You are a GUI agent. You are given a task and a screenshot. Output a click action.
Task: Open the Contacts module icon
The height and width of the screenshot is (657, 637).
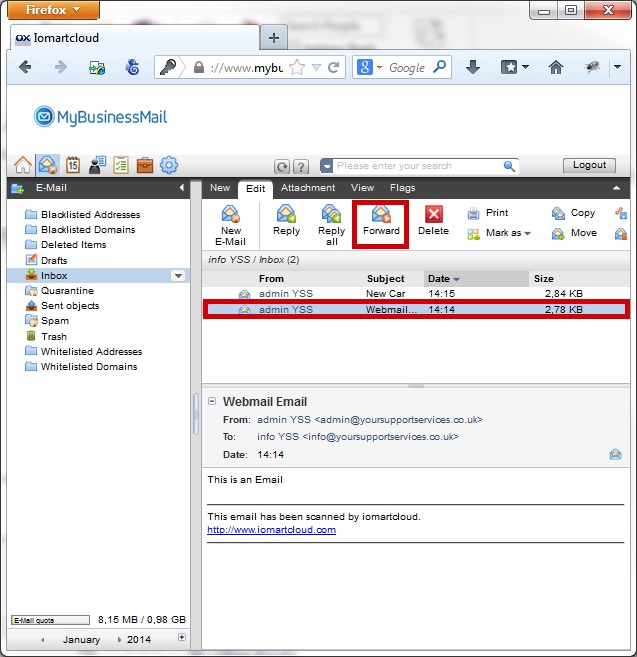tap(97, 165)
